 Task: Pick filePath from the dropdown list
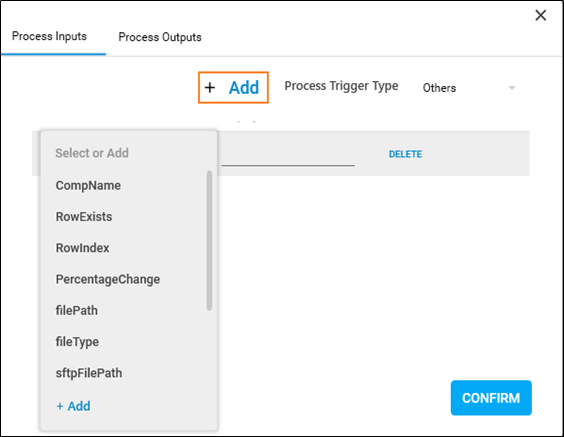click(77, 311)
